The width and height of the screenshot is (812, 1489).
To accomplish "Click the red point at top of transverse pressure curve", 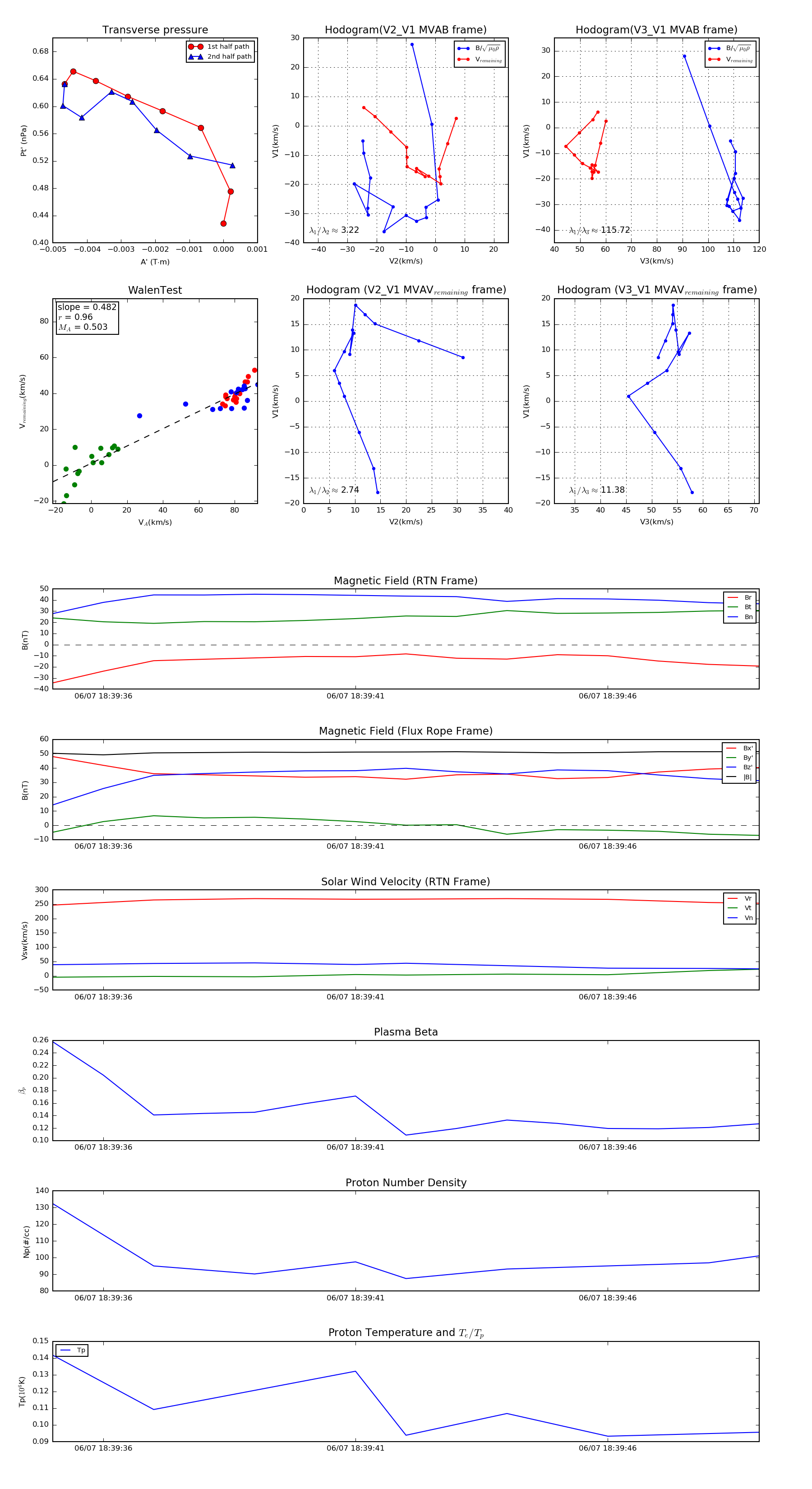I will point(74,72).
